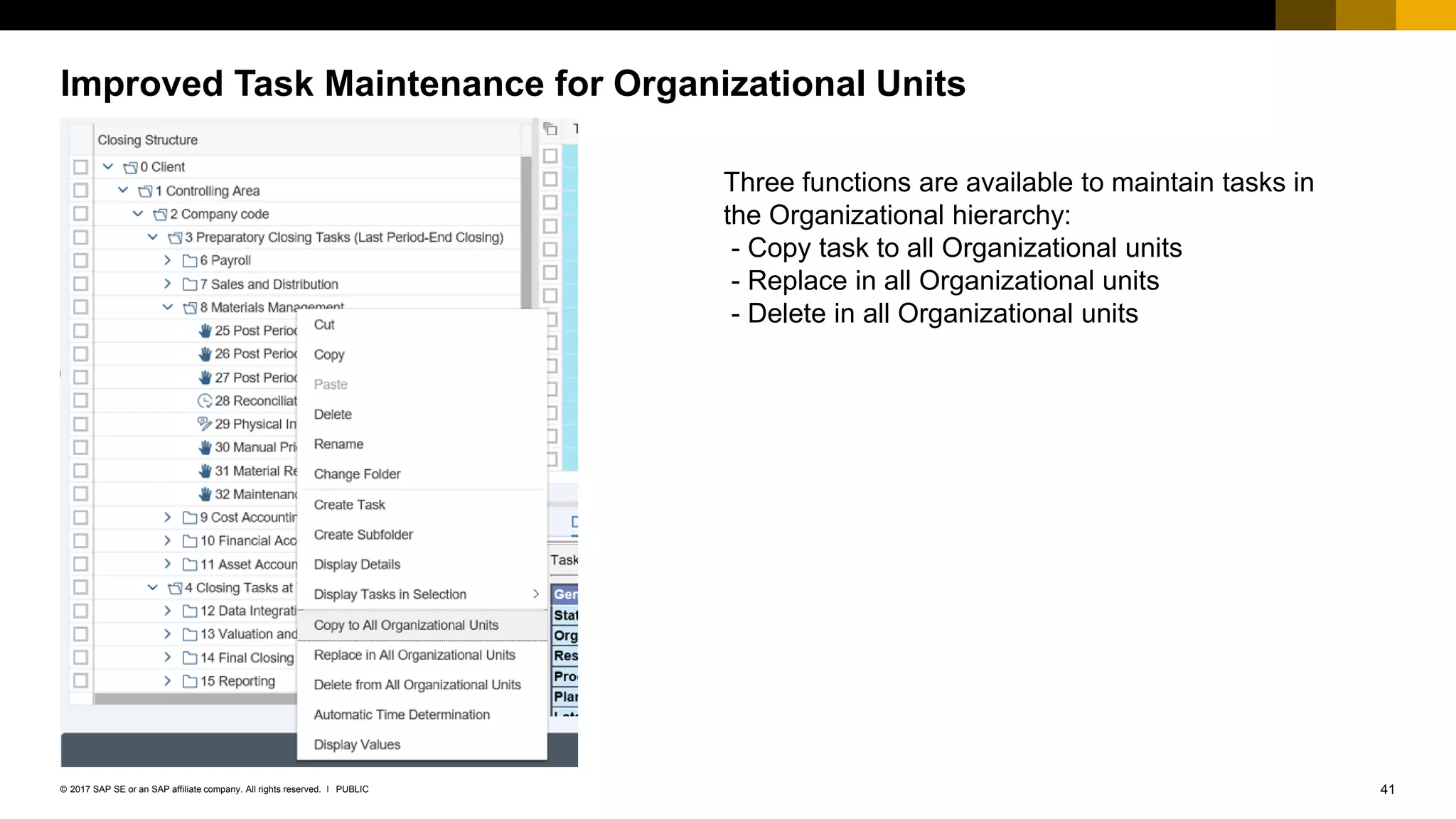Select Copy to All Organizational Units
The image size is (1456, 819).
(422, 625)
